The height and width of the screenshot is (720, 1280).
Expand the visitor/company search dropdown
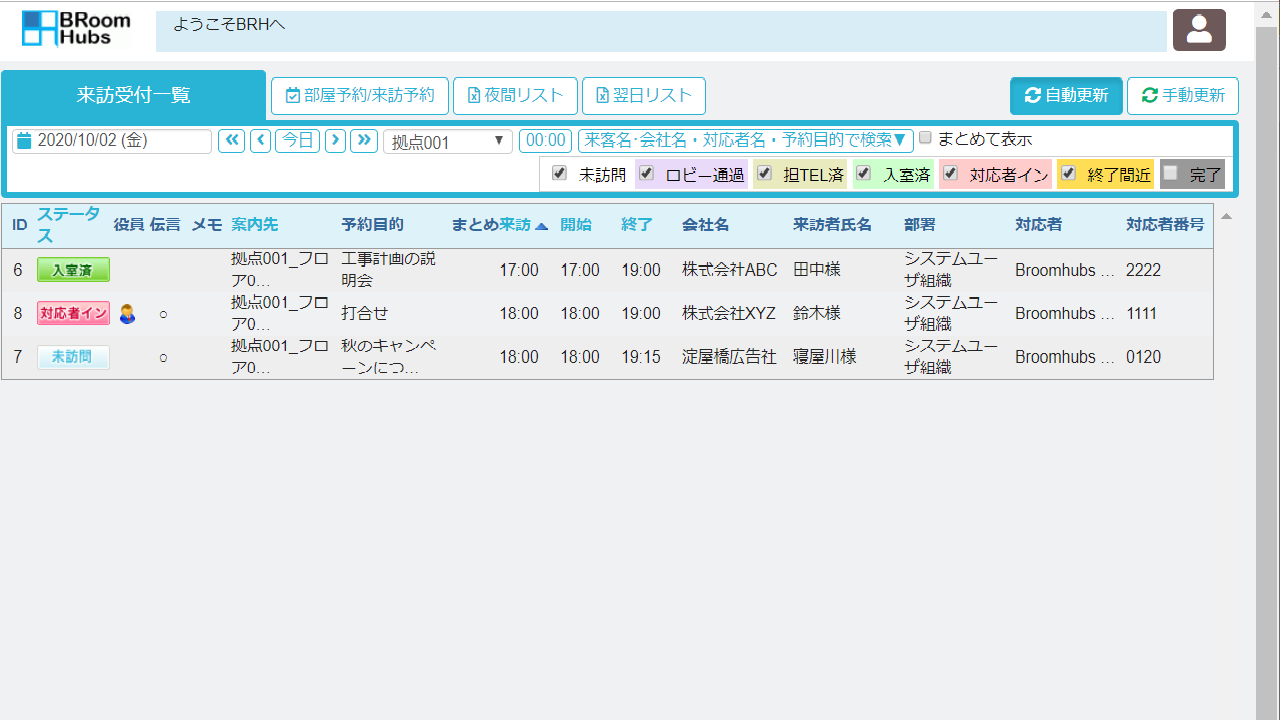point(745,140)
